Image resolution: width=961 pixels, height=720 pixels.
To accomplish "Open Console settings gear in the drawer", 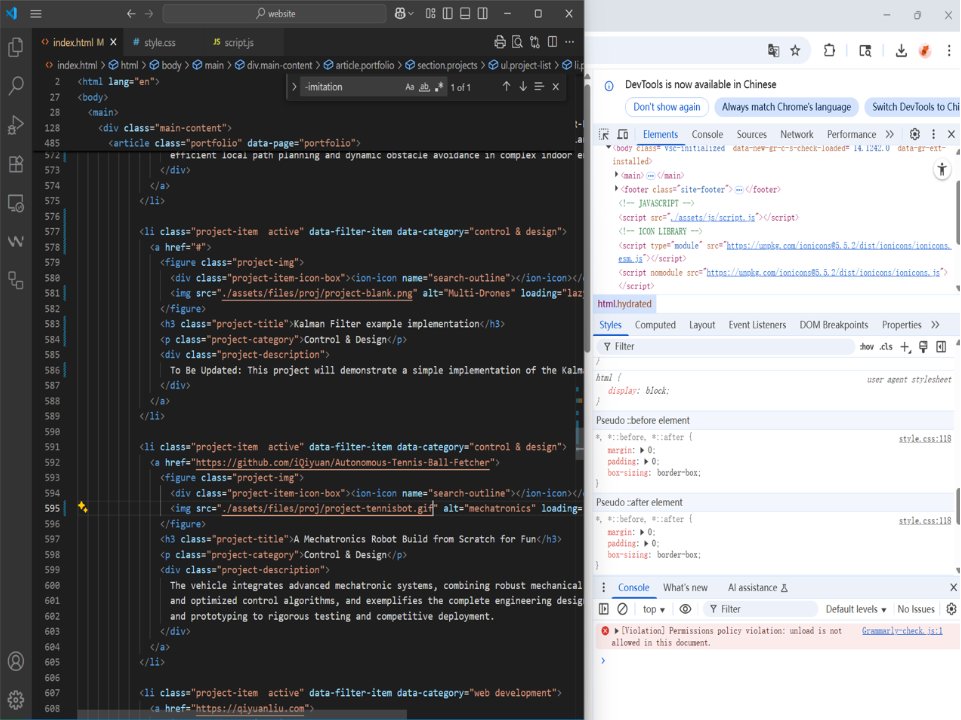I will click(x=951, y=609).
